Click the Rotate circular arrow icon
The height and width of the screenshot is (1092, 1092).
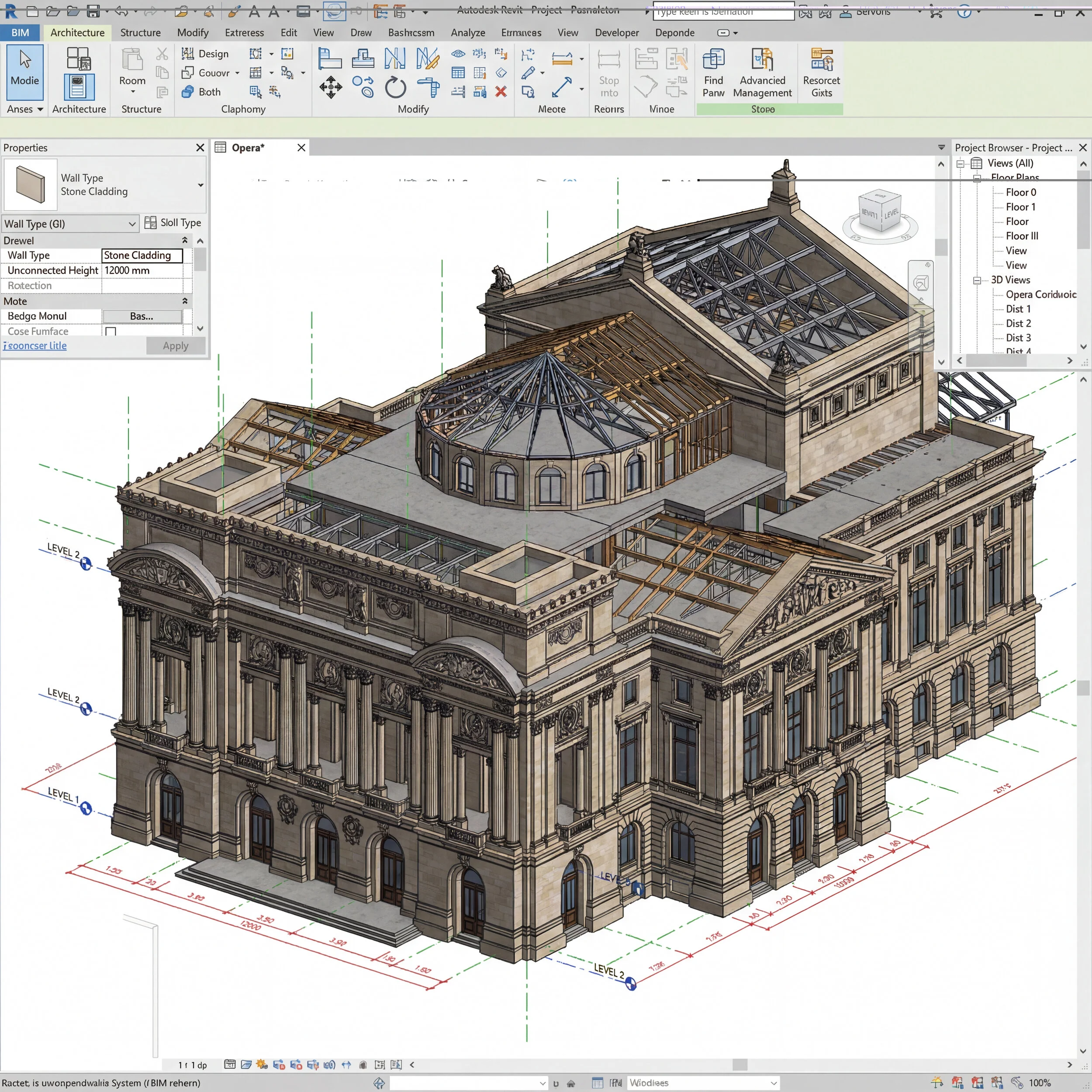click(x=395, y=88)
